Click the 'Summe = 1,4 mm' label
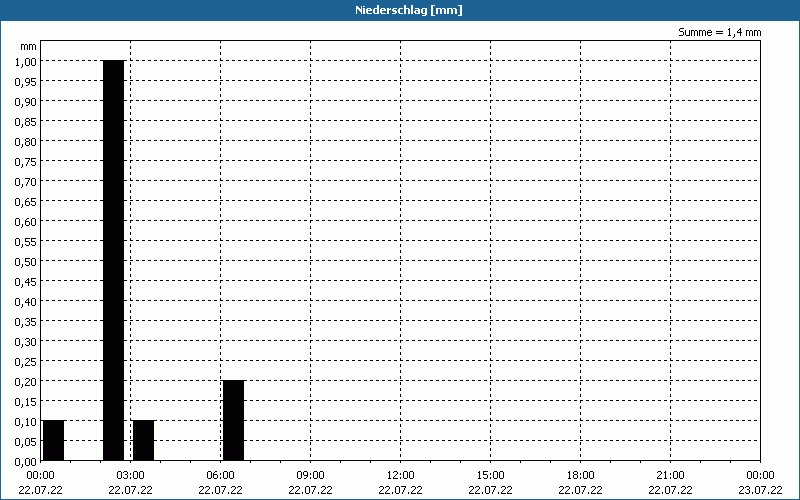This screenshot has width=800, height=500. coord(719,32)
